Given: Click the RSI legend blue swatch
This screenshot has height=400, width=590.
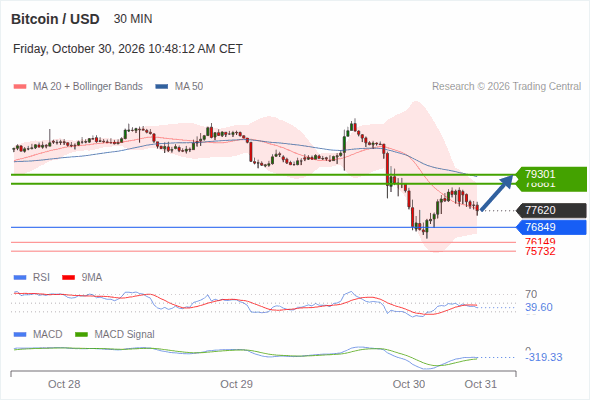Looking at the screenshot, I should (x=20, y=278).
